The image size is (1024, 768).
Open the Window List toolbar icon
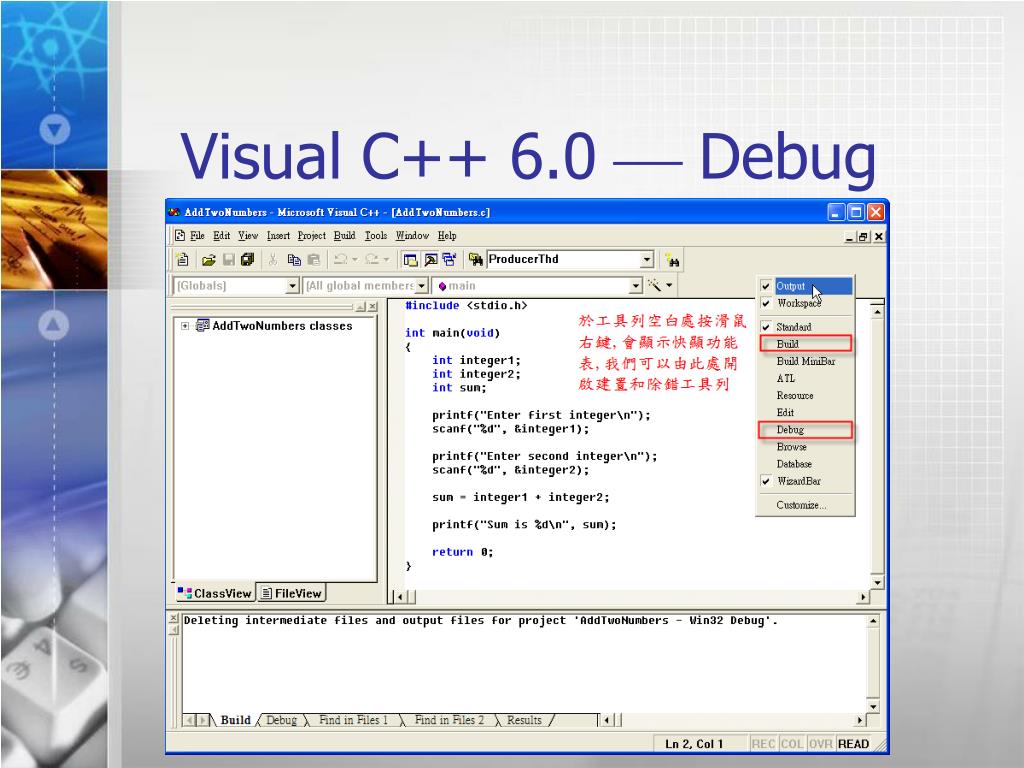click(x=449, y=260)
